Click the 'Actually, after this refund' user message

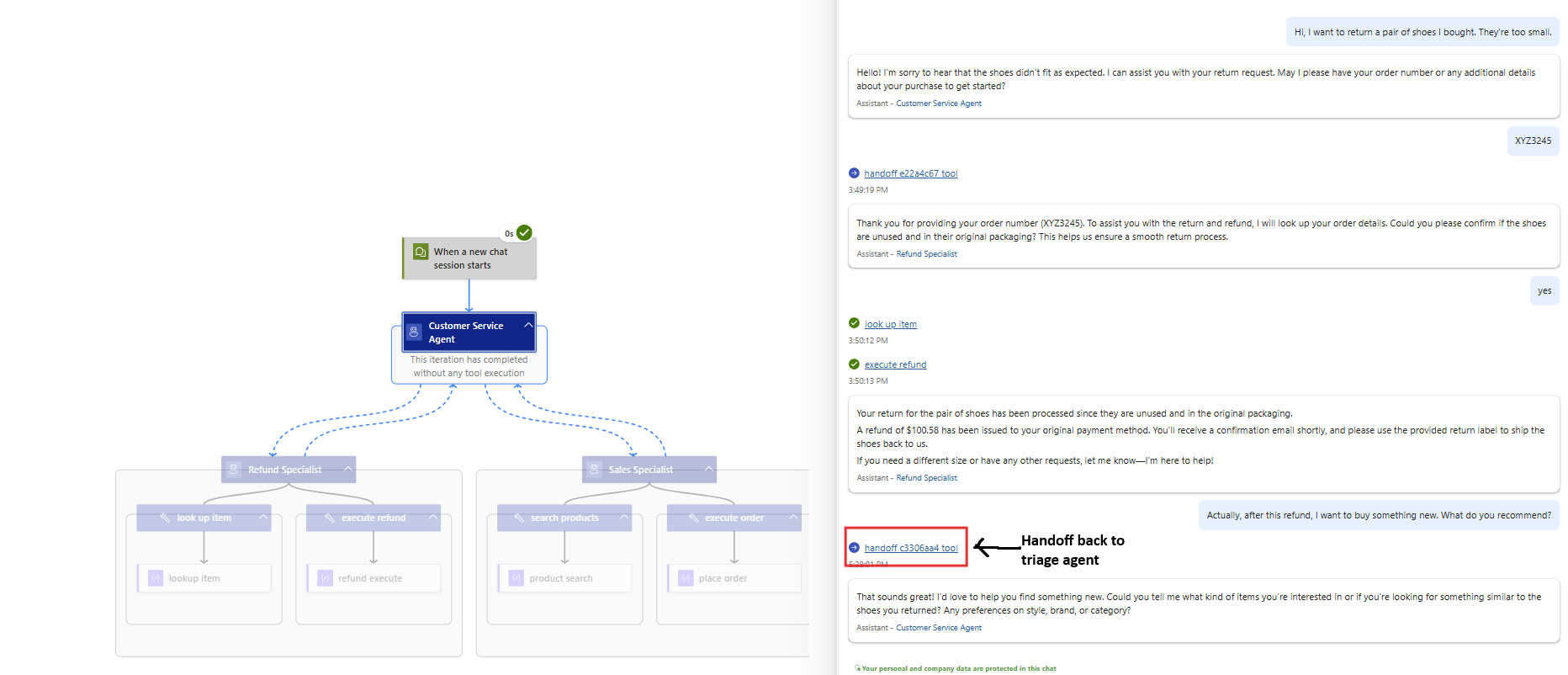click(x=1379, y=515)
